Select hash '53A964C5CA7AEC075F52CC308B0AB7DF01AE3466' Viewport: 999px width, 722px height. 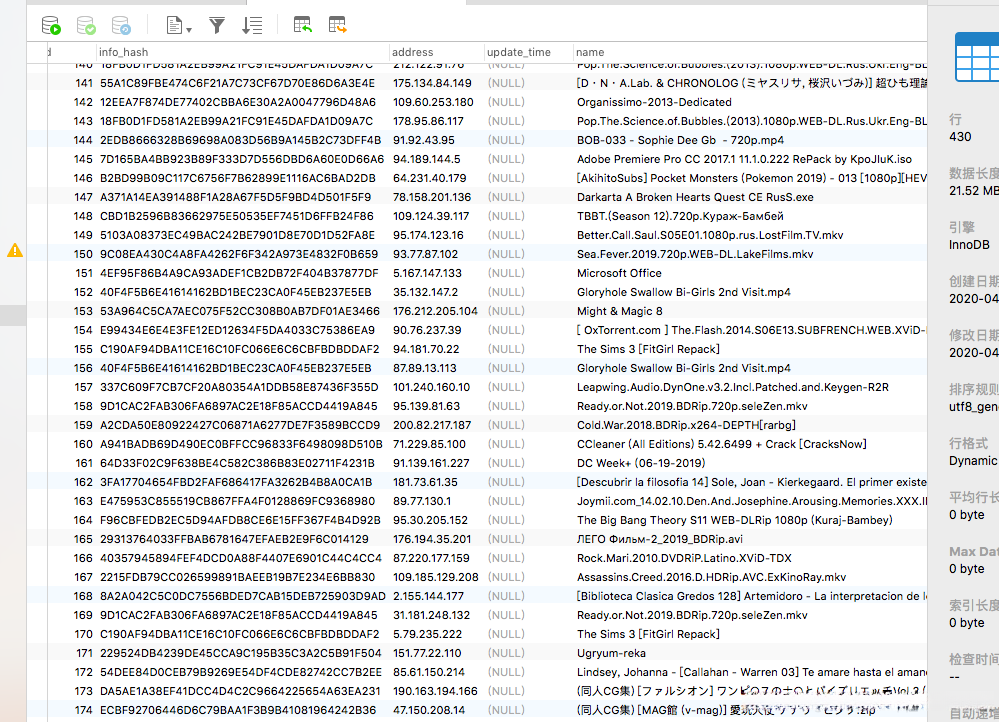pyautogui.click(x=240, y=311)
